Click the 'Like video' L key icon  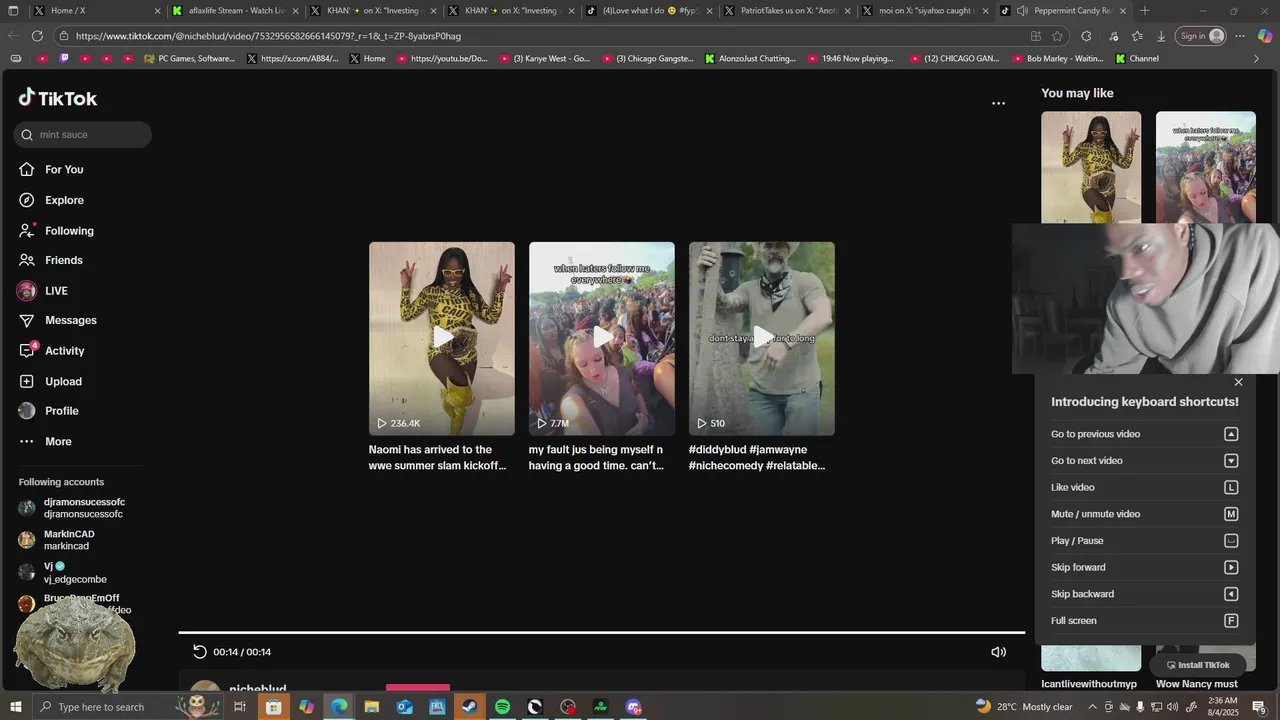pyautogui.click(x=1231, y=488)
